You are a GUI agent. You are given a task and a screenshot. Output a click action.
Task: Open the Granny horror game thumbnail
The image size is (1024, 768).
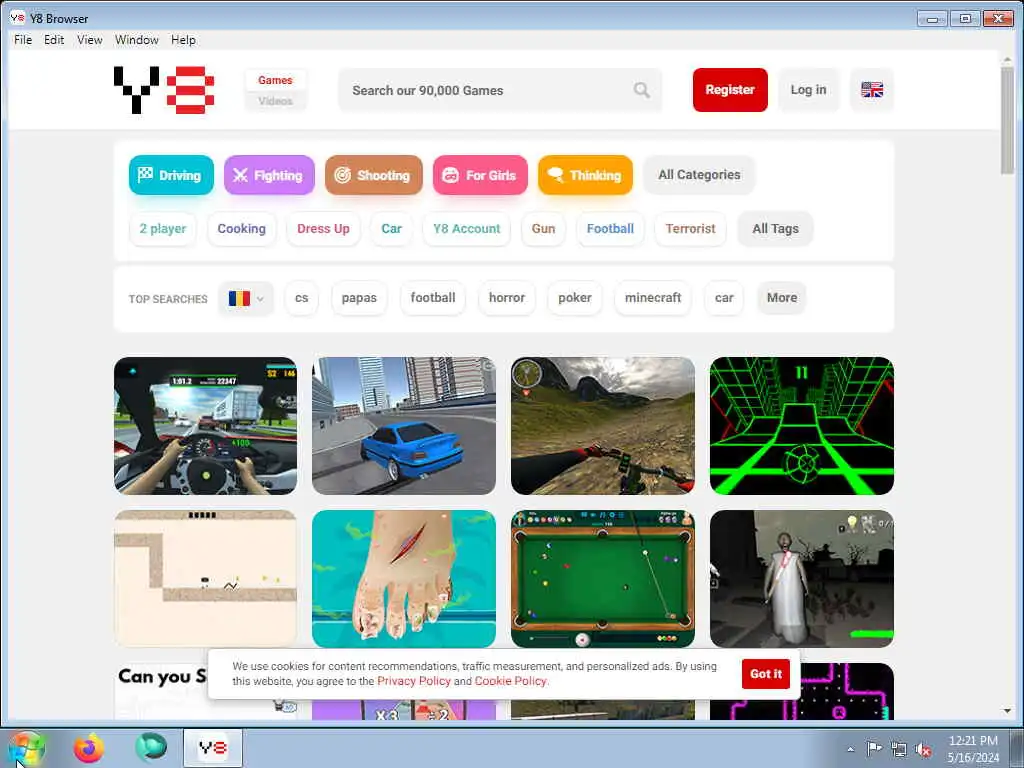pyautogui.click(x=801, y=579)
